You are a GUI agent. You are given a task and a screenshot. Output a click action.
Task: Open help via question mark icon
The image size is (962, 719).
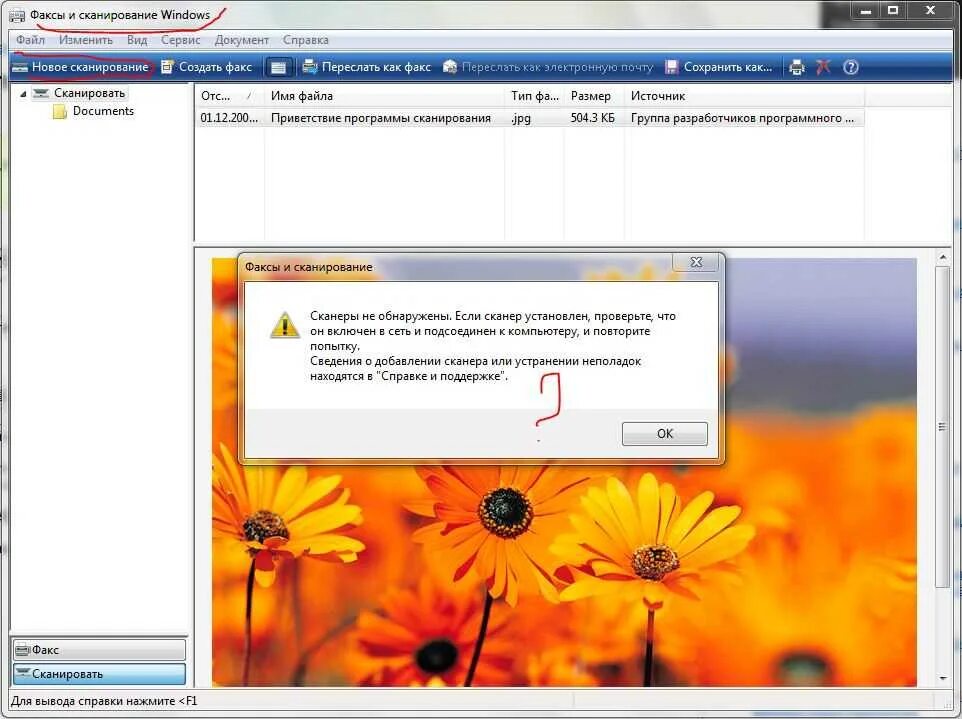coord(850,67)
